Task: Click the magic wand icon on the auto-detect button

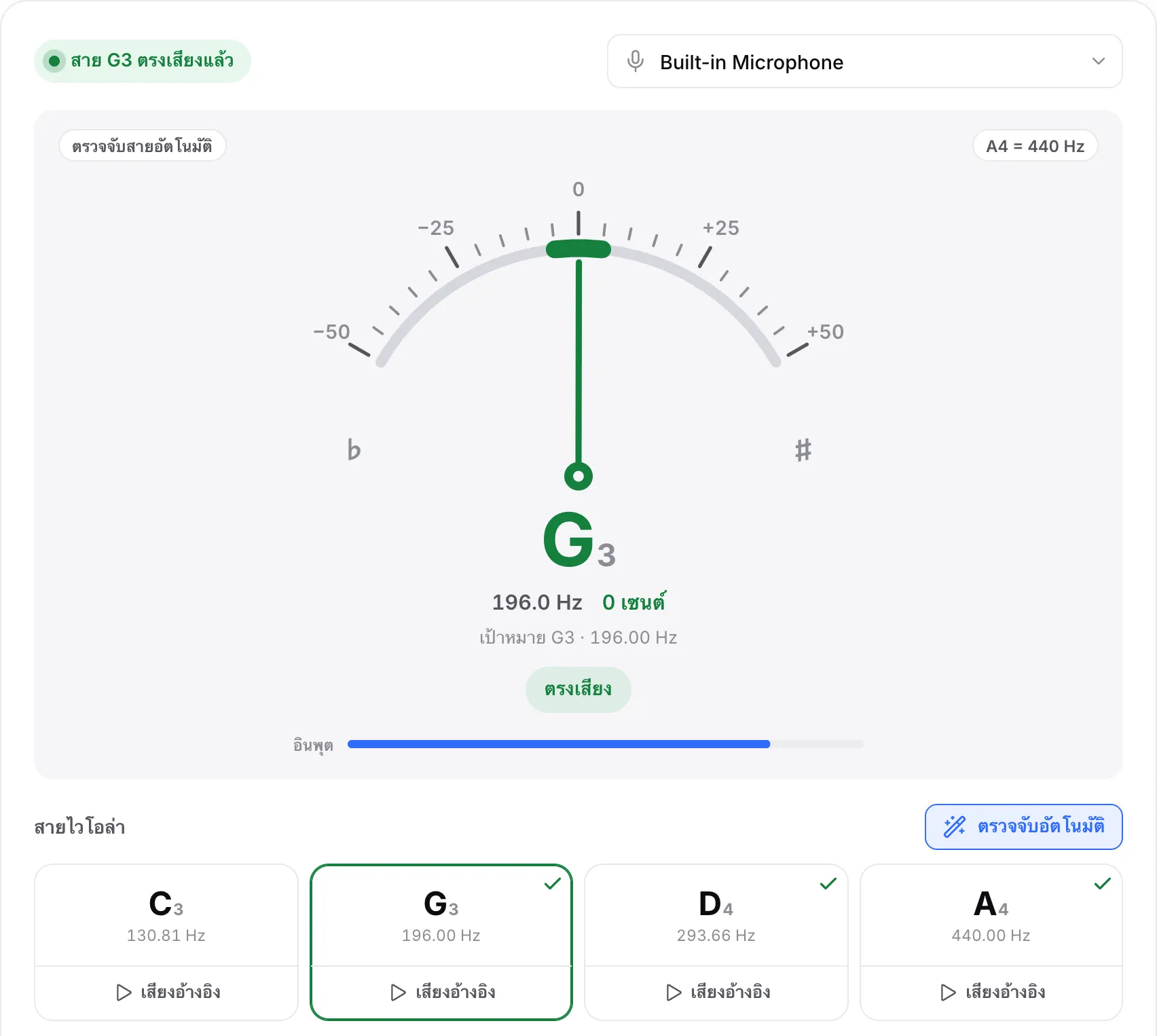Action: [x=955, y=826]
